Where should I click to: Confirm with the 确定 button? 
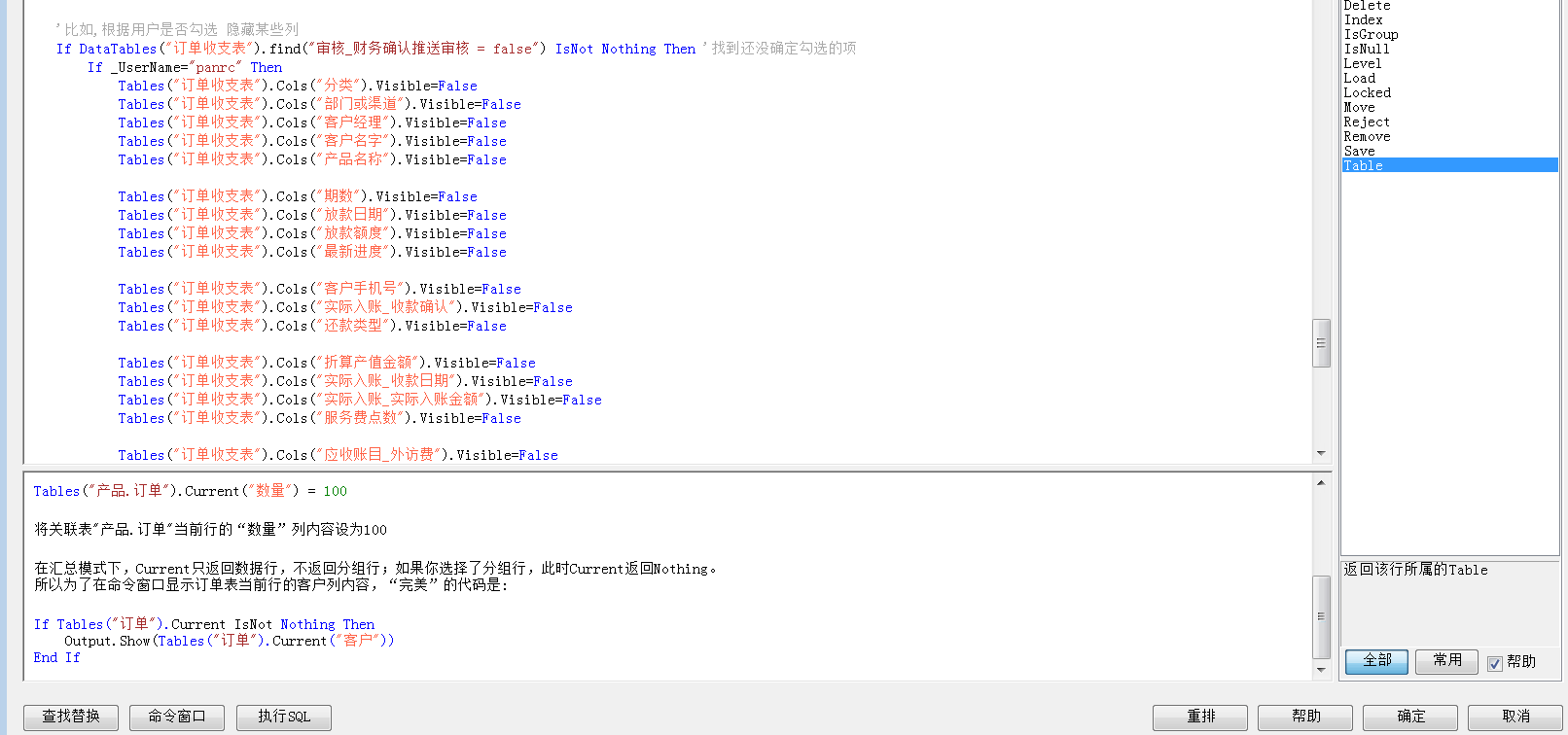click(1410, 717)
